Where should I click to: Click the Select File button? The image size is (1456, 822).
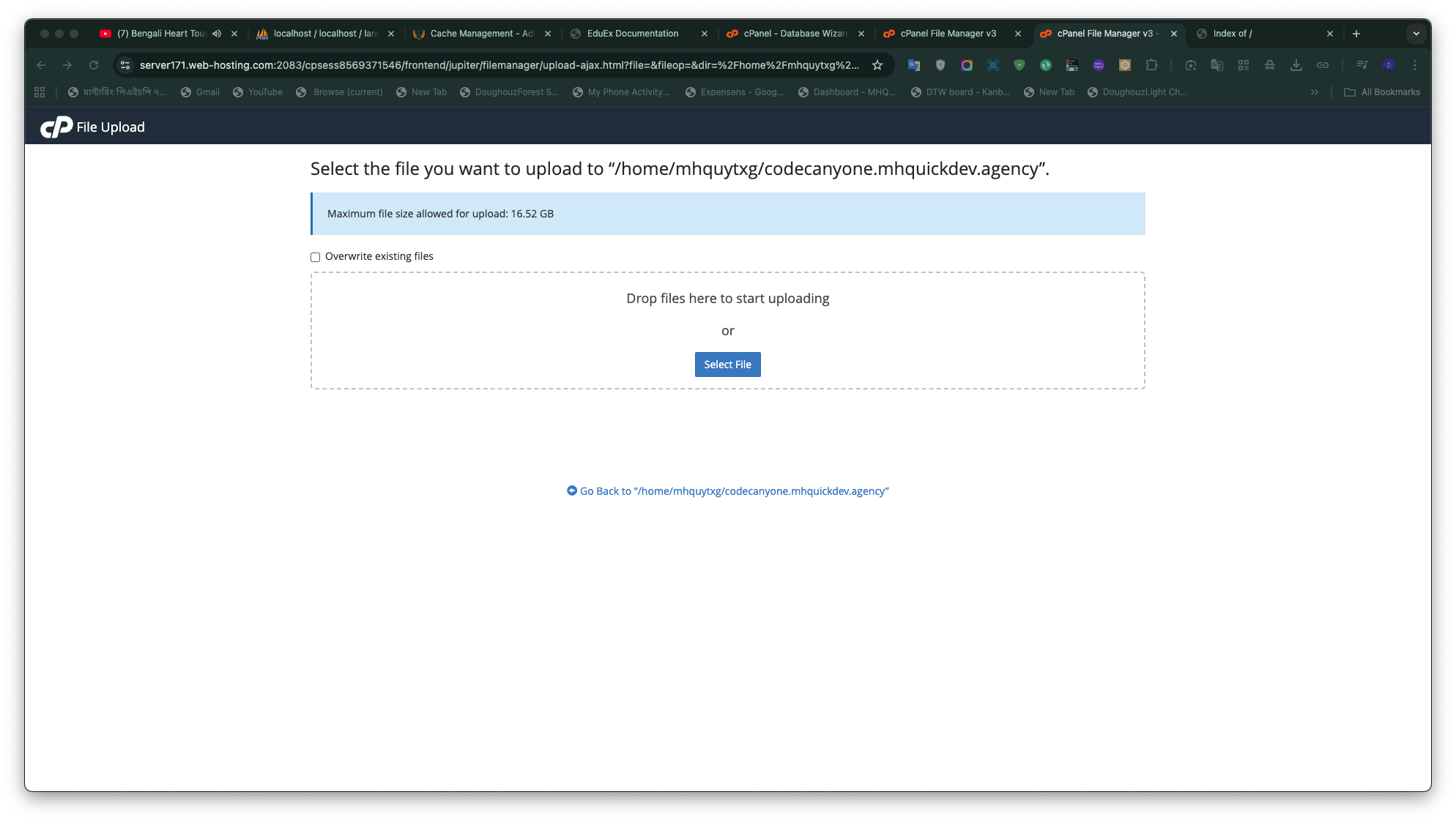click(x=727, y=365)
